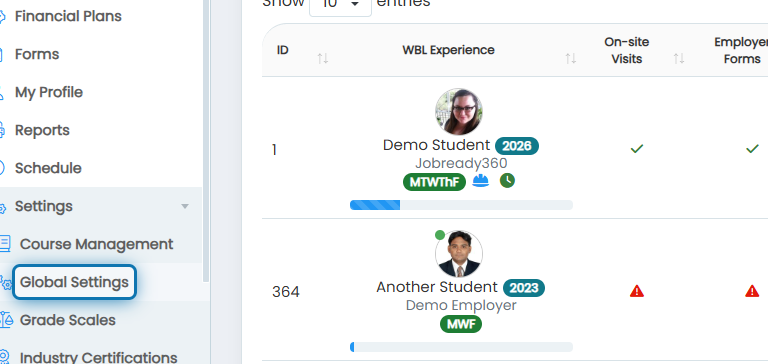
Task: Sort by WBL Experience column arrows
Action: point(571,59)
